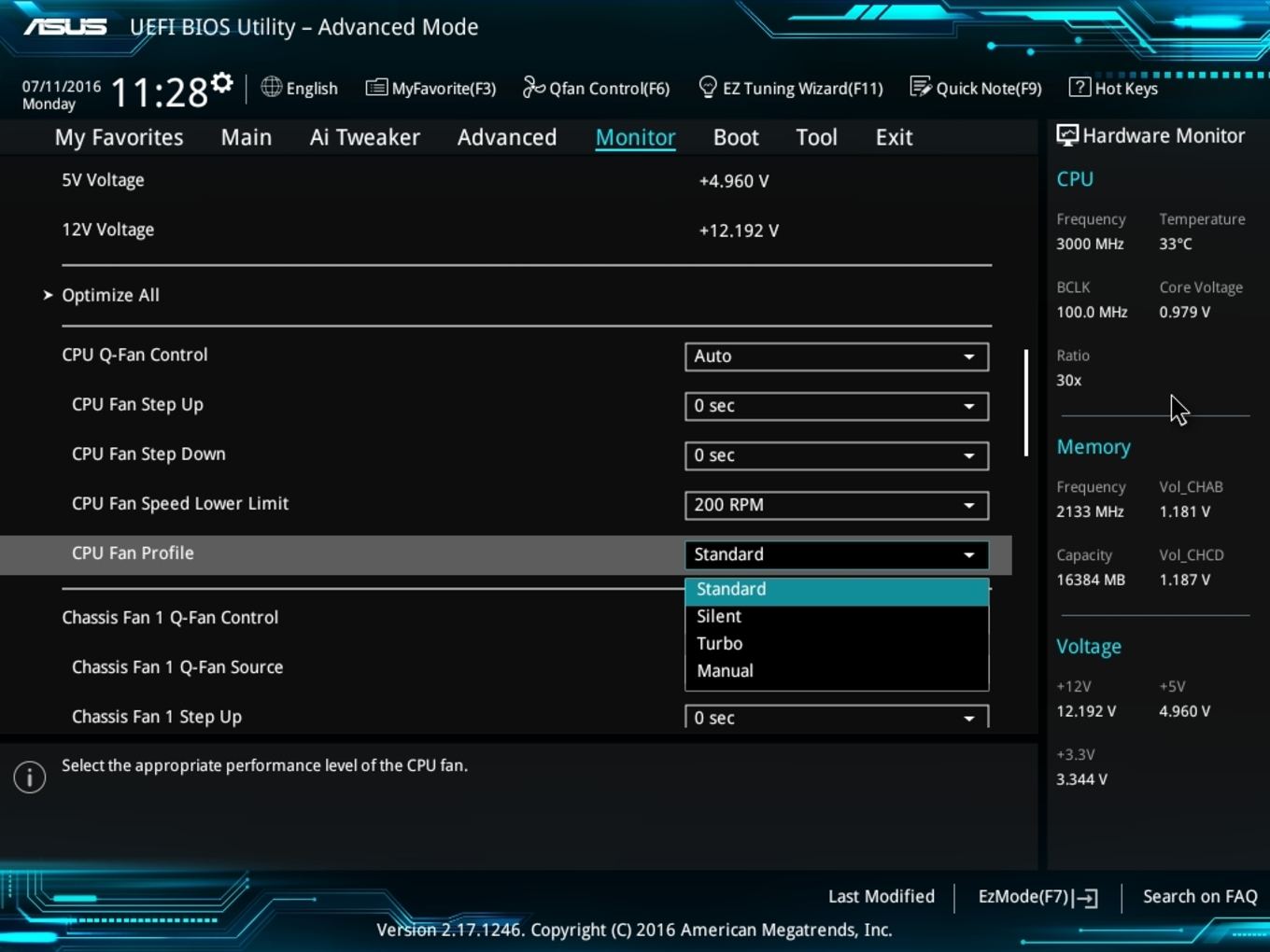The image size is (1270, 952).
Task: Choose the Silent fan profile
Action: tap(837, 616)
